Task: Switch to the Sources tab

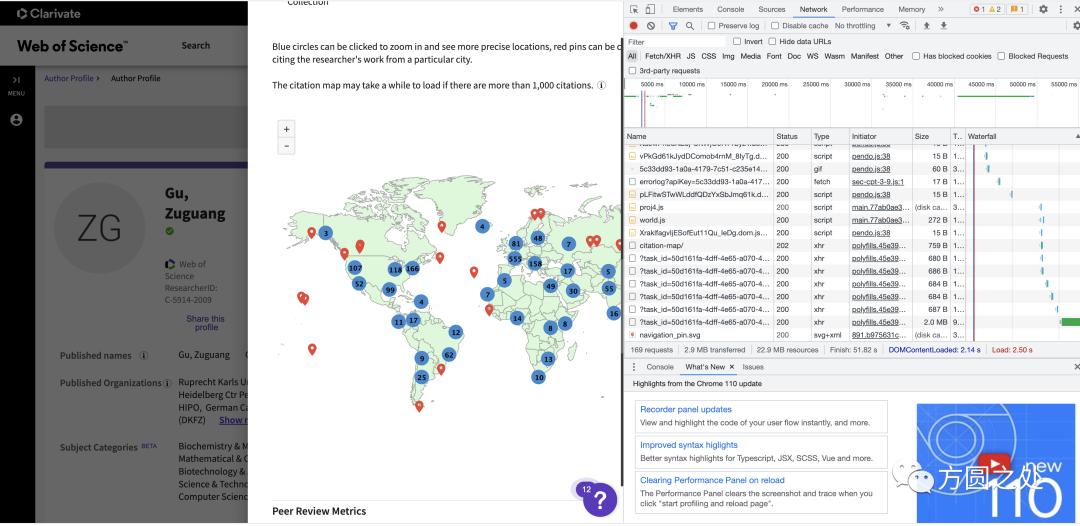Action: [x=771, y=9]
